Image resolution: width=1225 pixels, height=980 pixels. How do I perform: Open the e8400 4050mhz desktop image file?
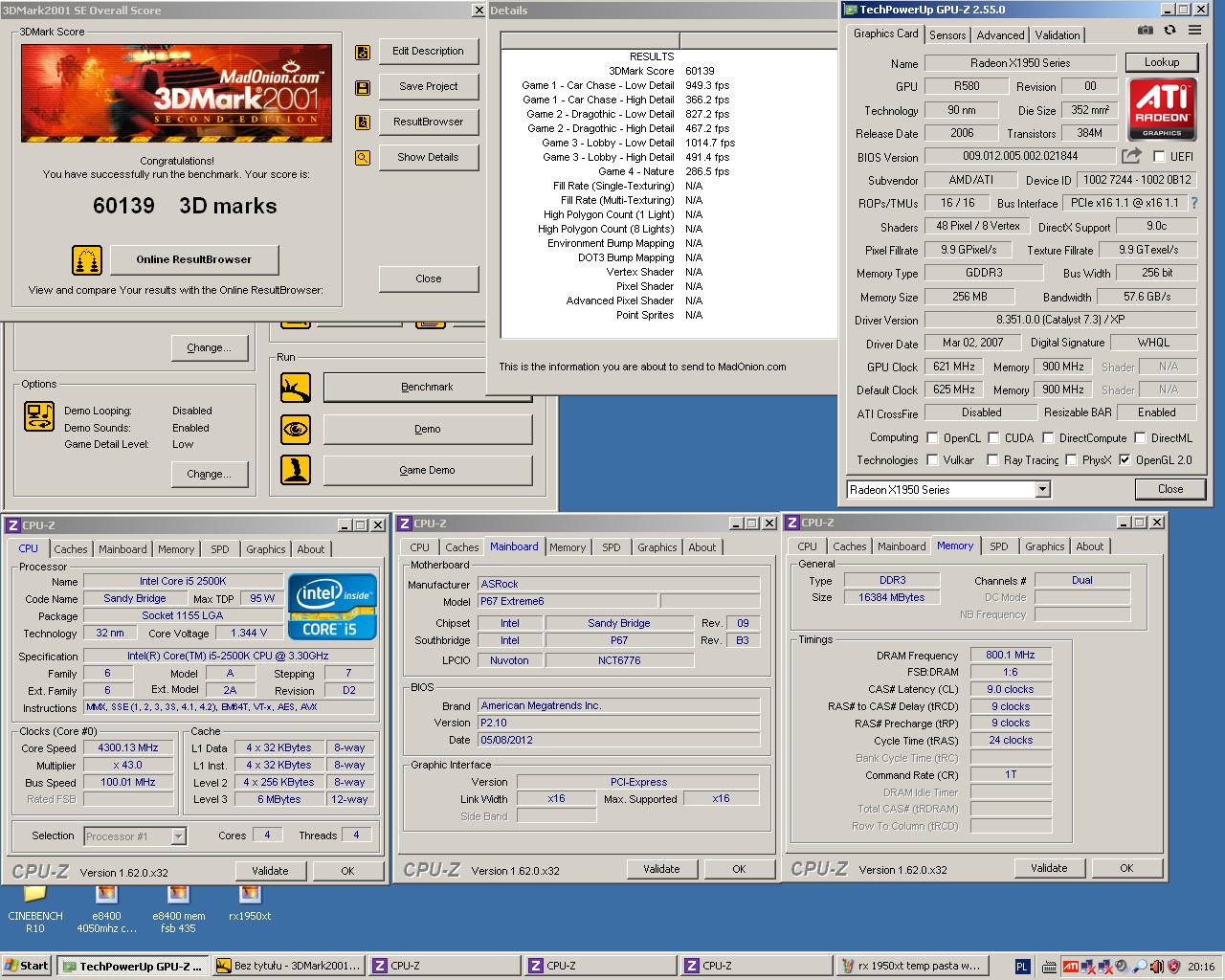(x=106, y=908)
